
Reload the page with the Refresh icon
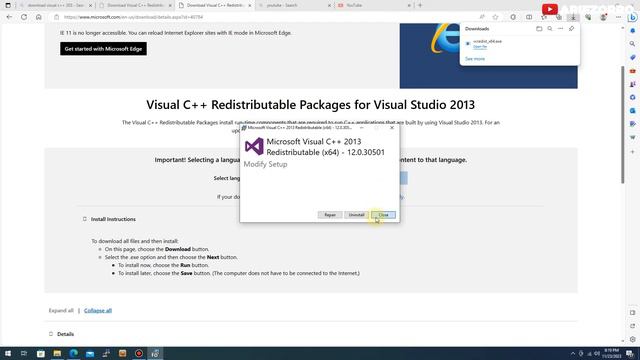pos(24,17)
